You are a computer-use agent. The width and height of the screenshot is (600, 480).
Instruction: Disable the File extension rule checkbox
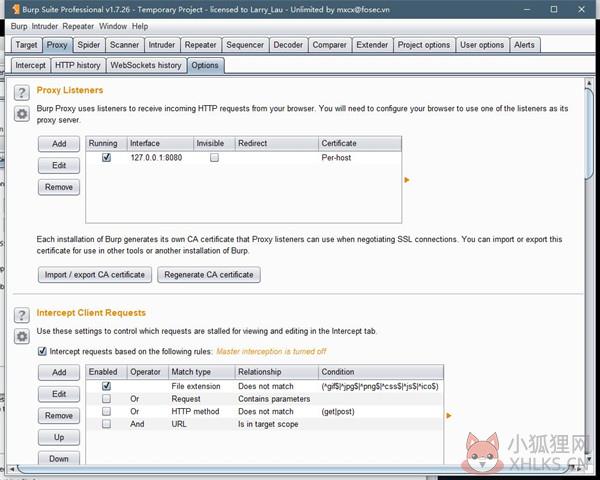(106, 386)
